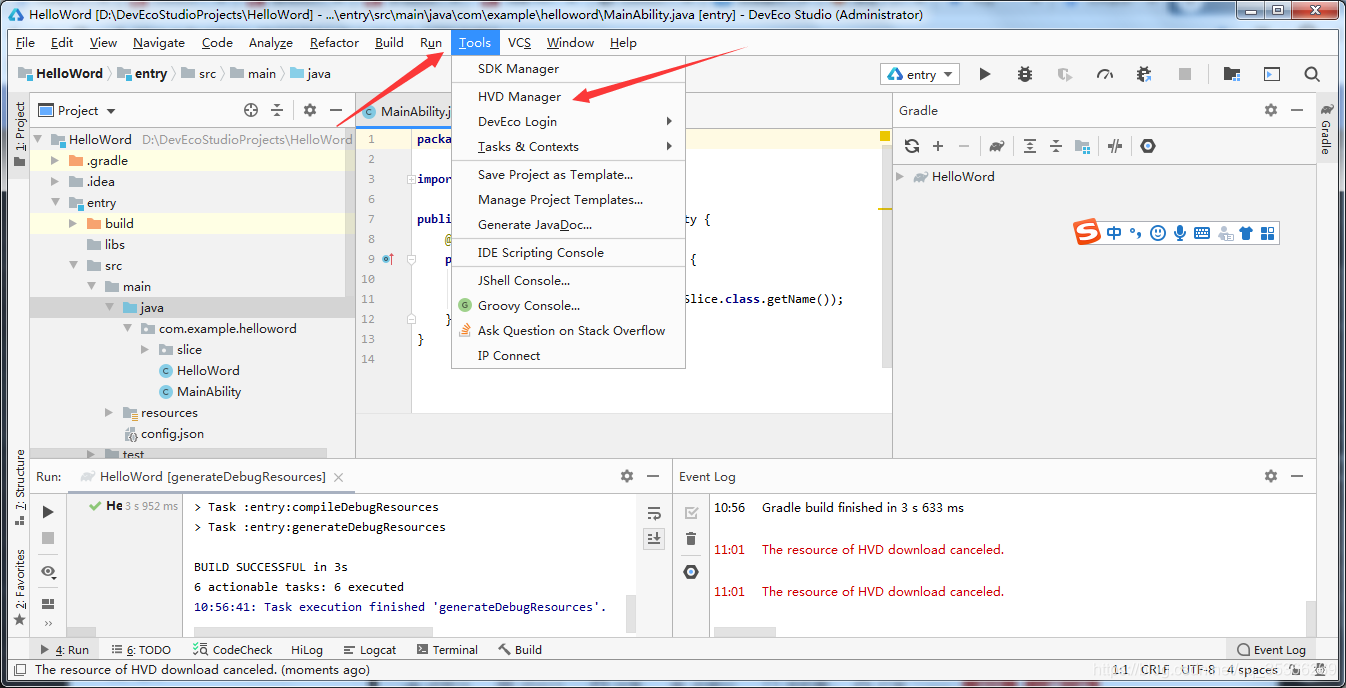Open the Gradle panel gear settings
The width and height of the screenshot is (1346, 688).
point(1271,110)
